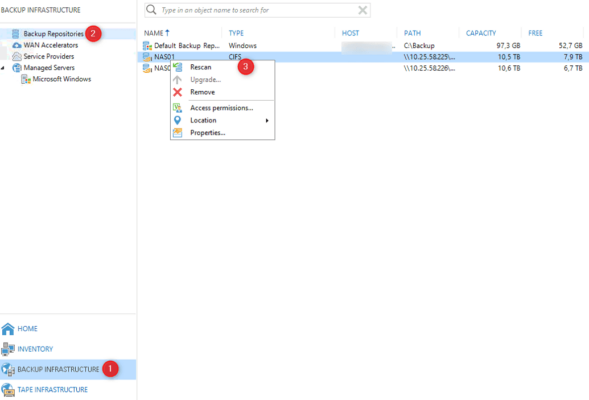Sort by the FREE column header

coord(535,33)
